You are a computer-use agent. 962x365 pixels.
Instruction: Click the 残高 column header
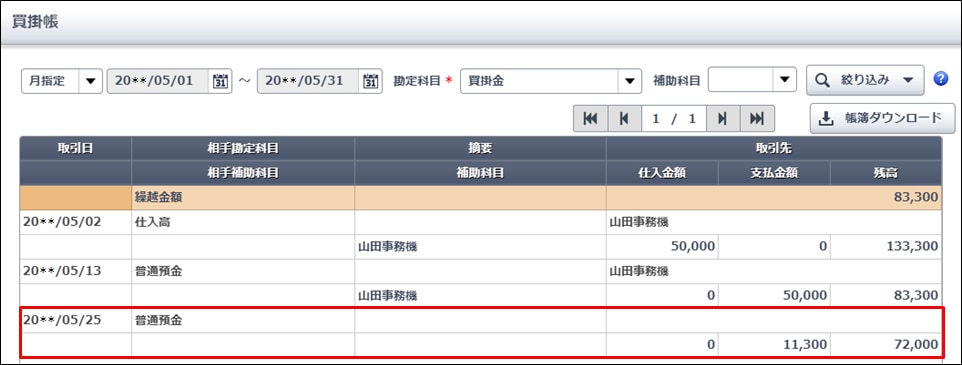[886, 173]
